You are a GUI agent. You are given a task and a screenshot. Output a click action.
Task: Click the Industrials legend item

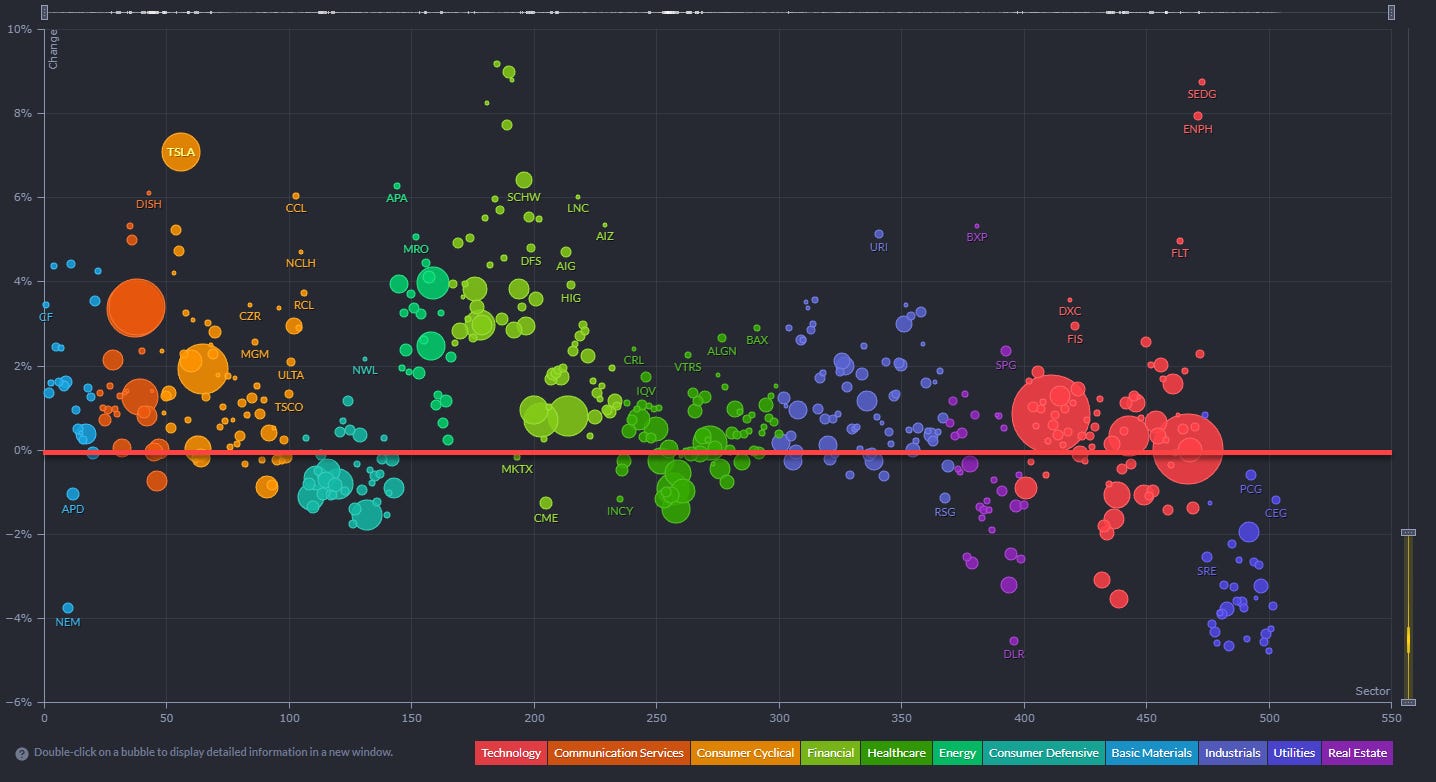pyautogui.click(x=1232, y=753)
